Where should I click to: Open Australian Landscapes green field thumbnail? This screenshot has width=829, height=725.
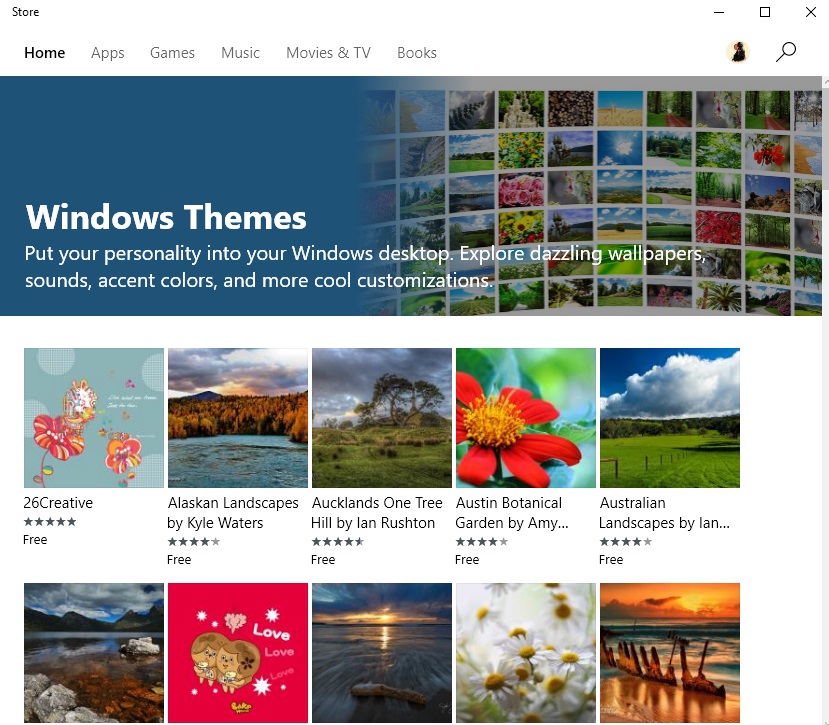click(669, 418)
